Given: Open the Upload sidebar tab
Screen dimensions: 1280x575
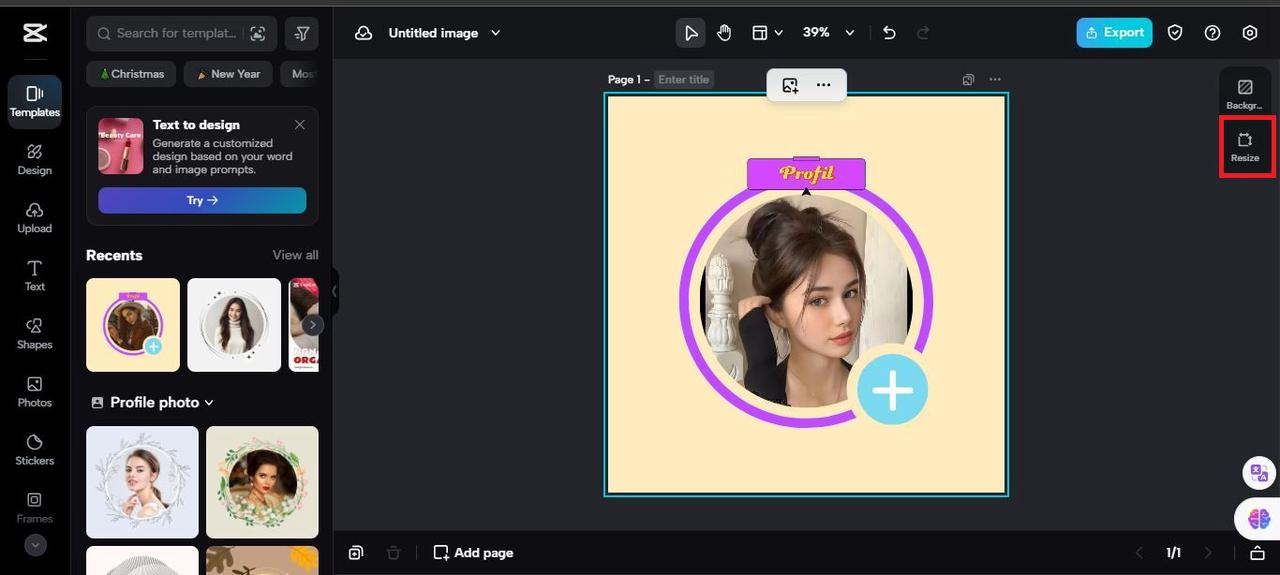Looking at the screenshot, I should [x=35, y=218].
